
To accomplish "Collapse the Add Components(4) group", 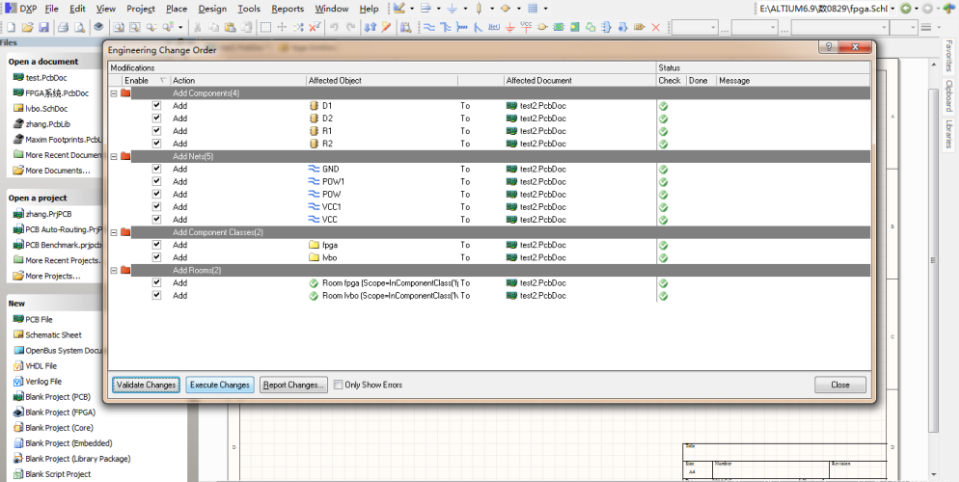I will click(114, 94).
